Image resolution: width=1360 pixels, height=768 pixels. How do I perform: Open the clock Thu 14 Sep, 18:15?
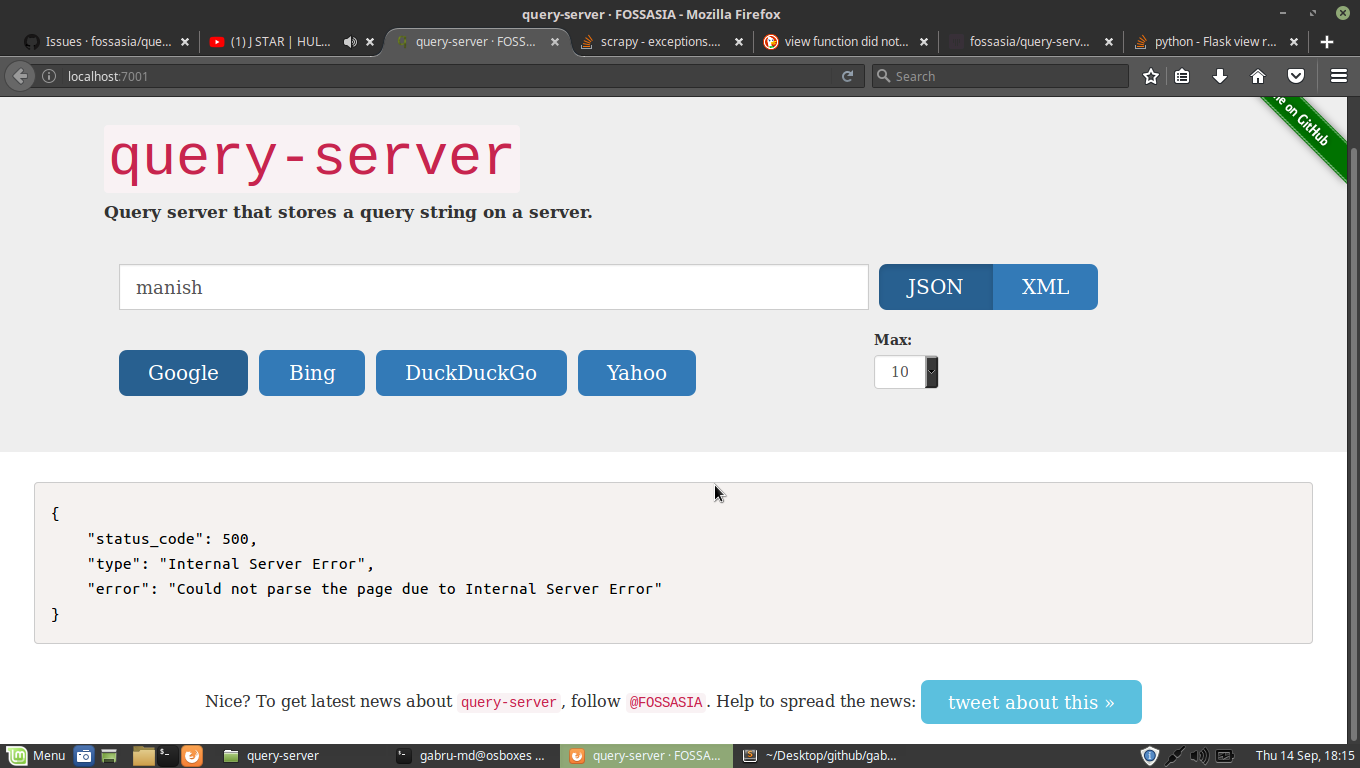(x=1304, y=756)
